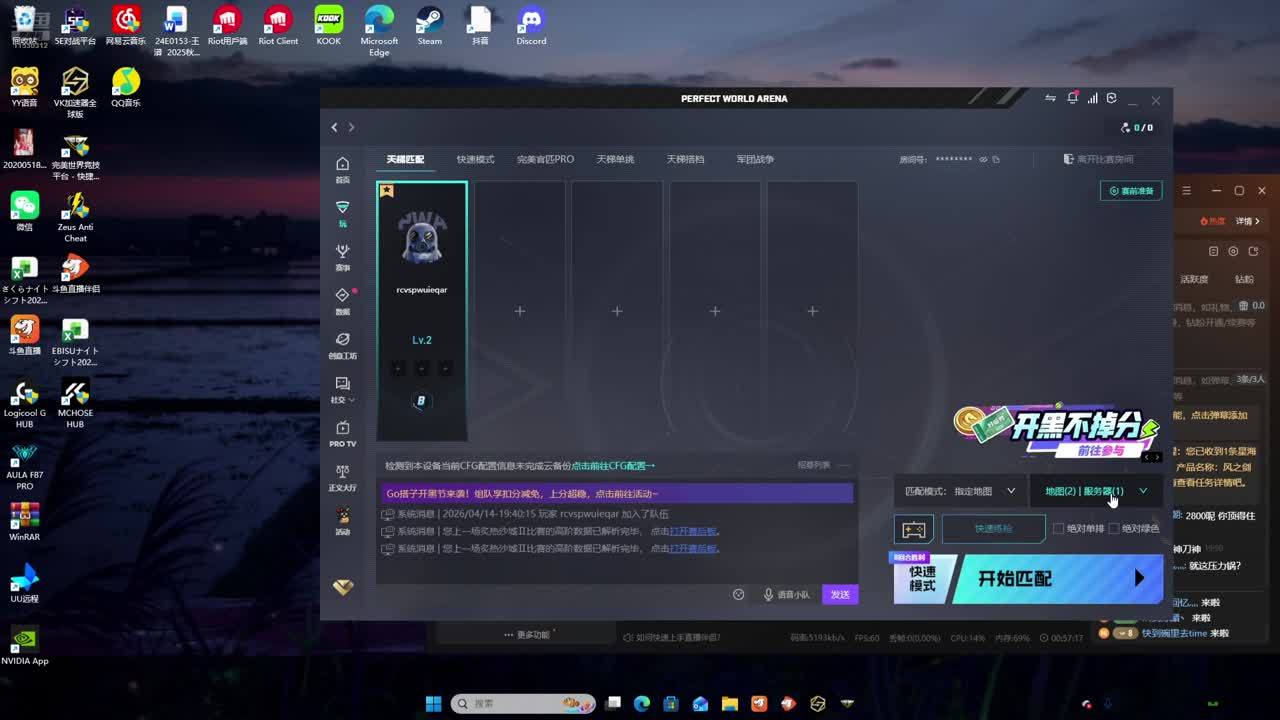This screenshot has height=720, width=1280.
Task: Open the 点击前往CFG配置 link
Action: click(613, 466)
